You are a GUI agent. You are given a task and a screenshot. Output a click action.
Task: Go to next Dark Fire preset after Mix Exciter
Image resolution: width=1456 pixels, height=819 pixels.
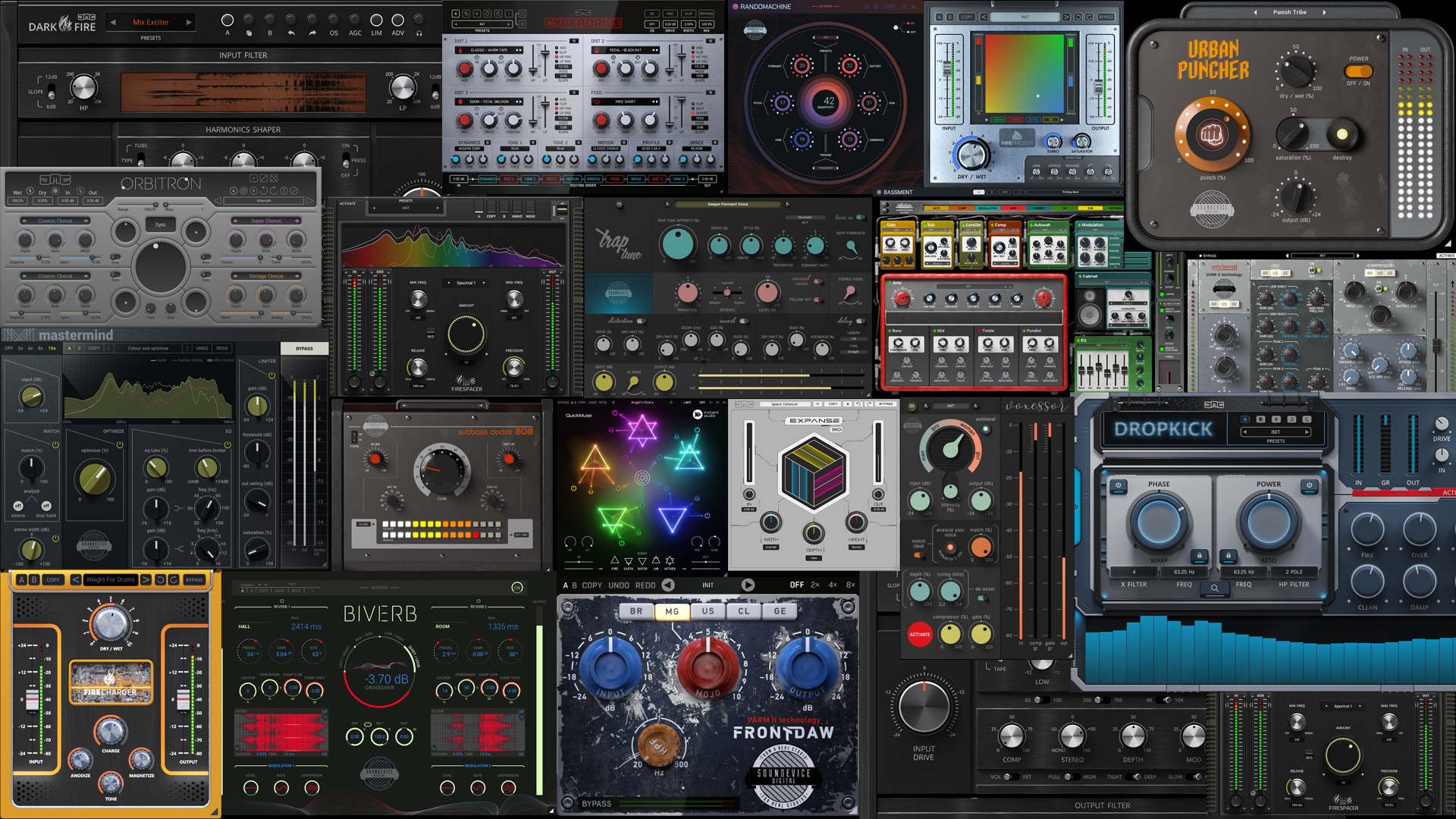pyautogui.click(x=189, y=22)
